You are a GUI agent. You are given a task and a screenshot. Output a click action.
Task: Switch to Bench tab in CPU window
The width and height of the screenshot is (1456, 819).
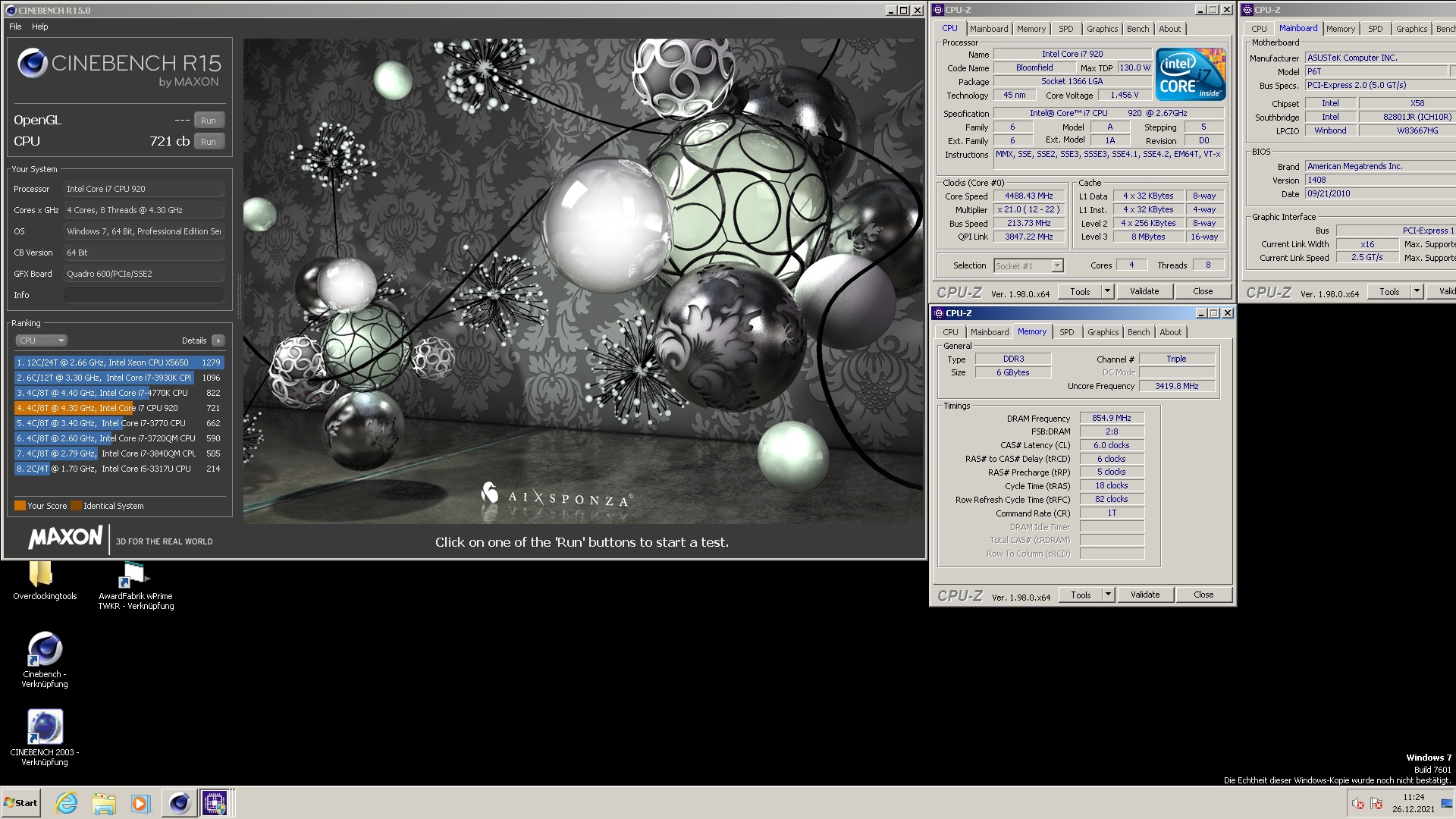coord(1137,29)
